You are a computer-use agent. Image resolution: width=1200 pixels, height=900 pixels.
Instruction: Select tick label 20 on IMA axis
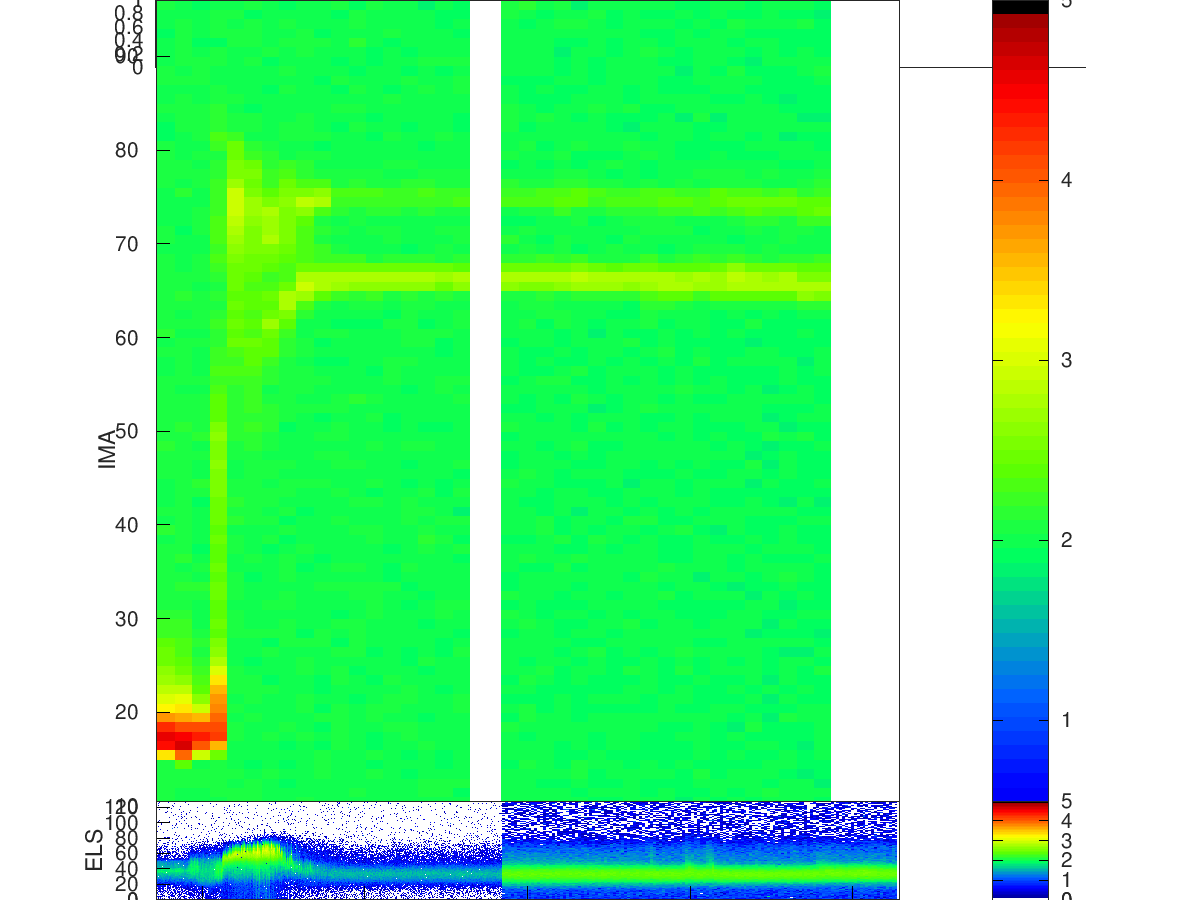pyautogui.click(x=127, y=712)
